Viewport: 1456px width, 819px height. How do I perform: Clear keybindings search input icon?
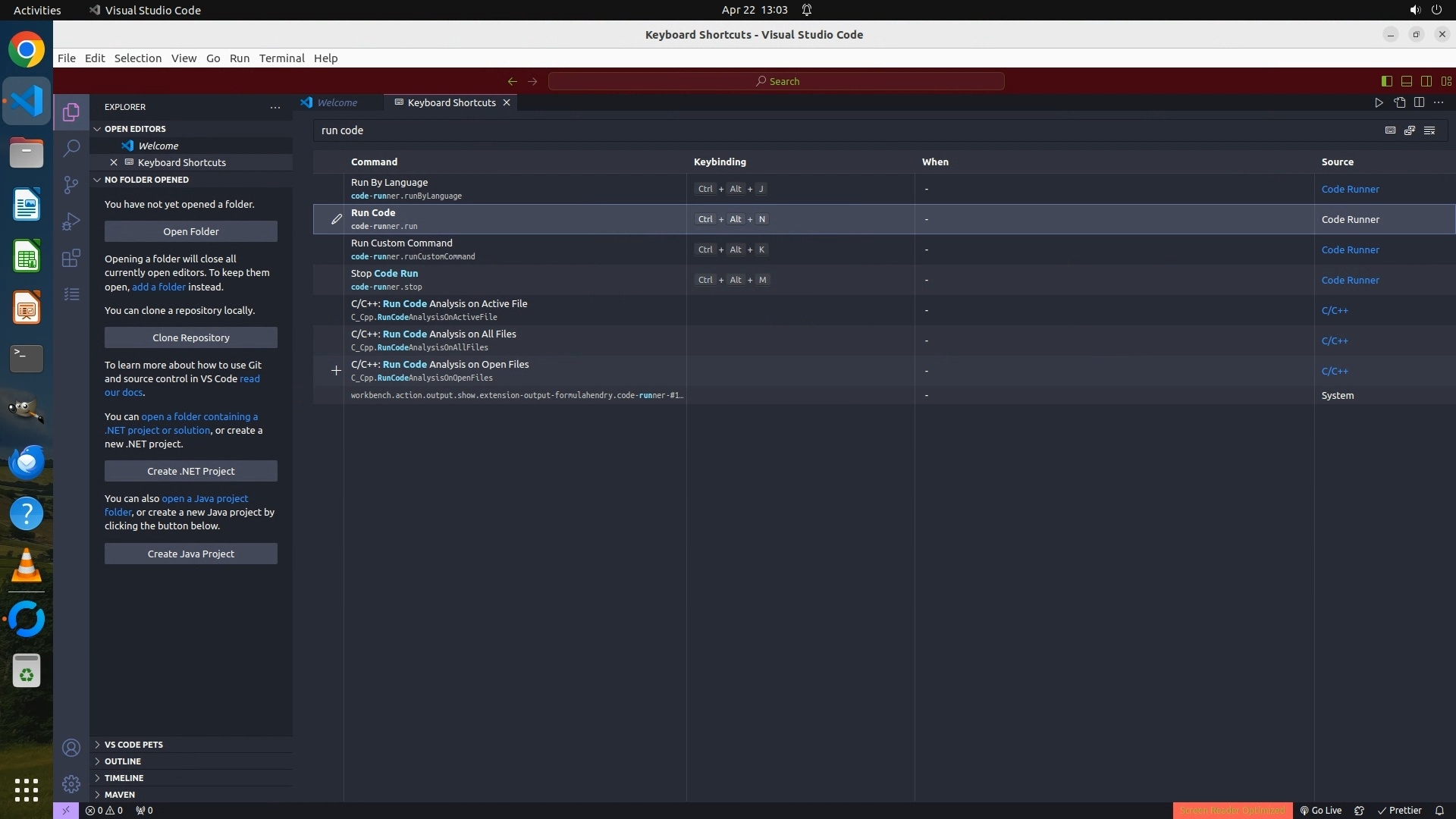click(x=1429, y=130)
